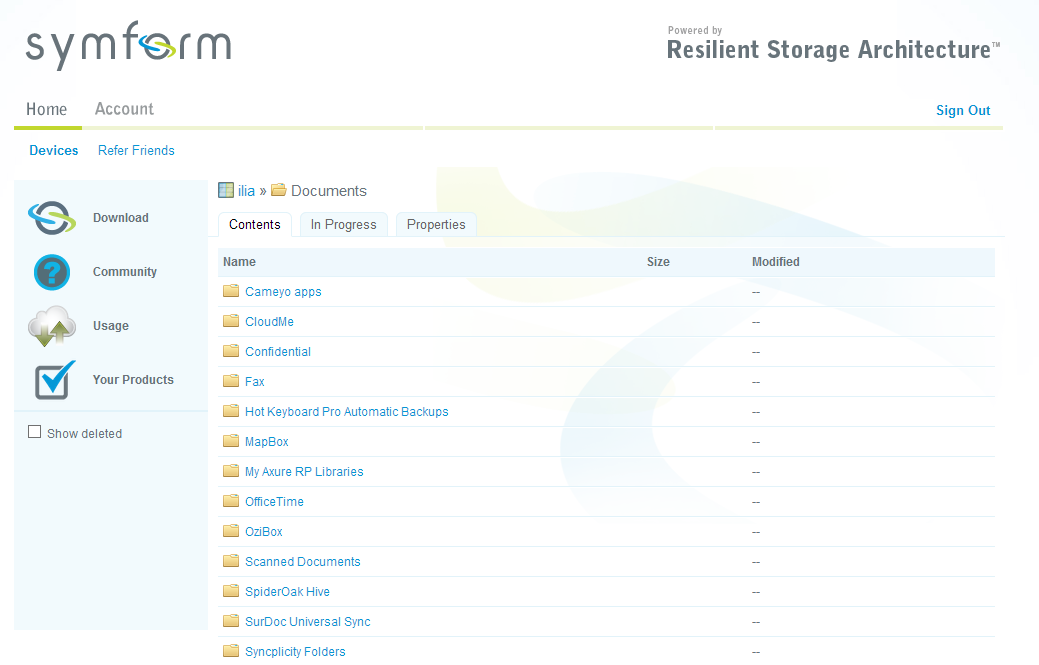Open the Community sidebar link
This screenshot has width=1039, height=665.
125,272
